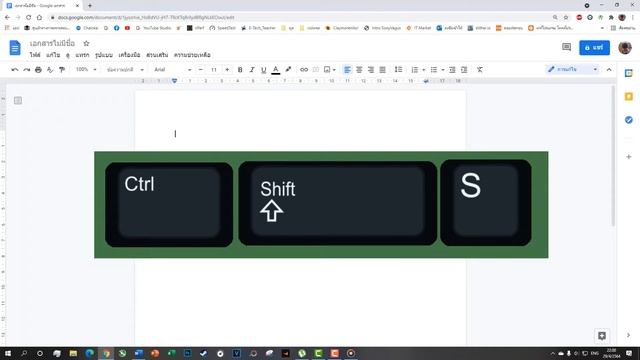Open the paragraph style dropdown
This screenshot has width=640, height=360.
(x=125, y=70)
